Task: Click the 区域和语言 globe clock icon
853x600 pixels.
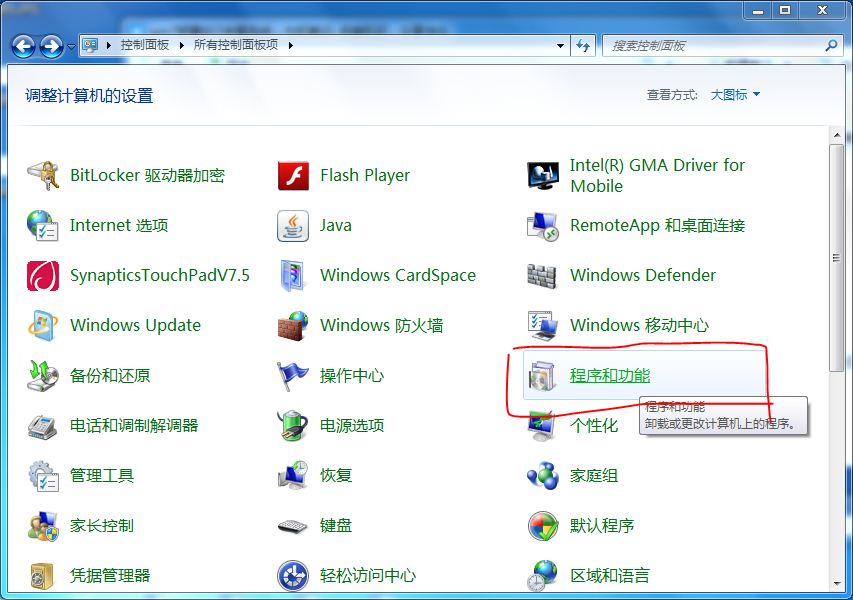Action: pyautogui.click(x=543, y=576)
